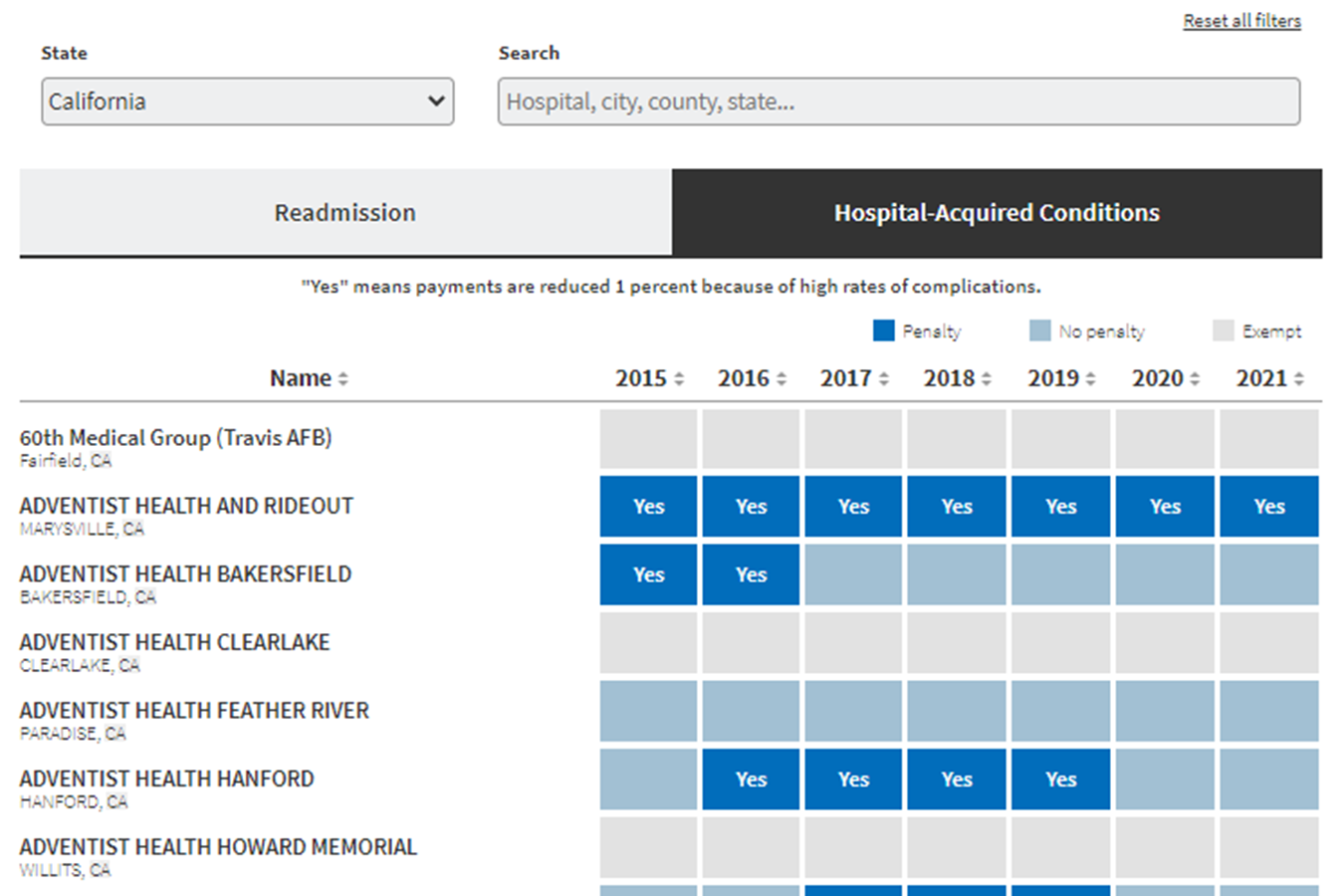Open the State dropdown showing California
This screenshot has height=896, width=1344.
pos(247,102)
